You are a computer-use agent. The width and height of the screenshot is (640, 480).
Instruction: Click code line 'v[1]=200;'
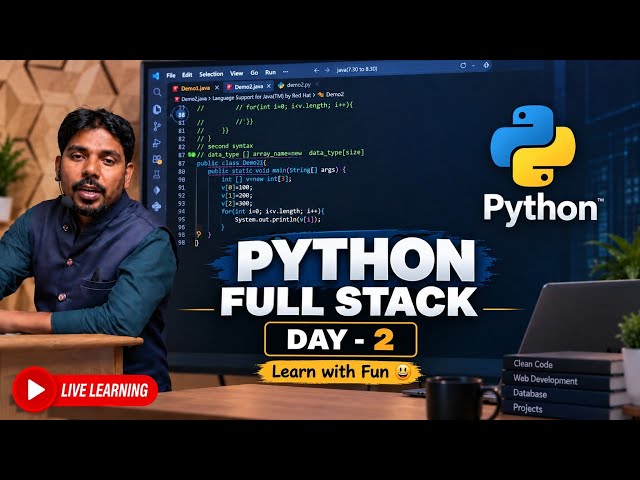click(237, 196)
